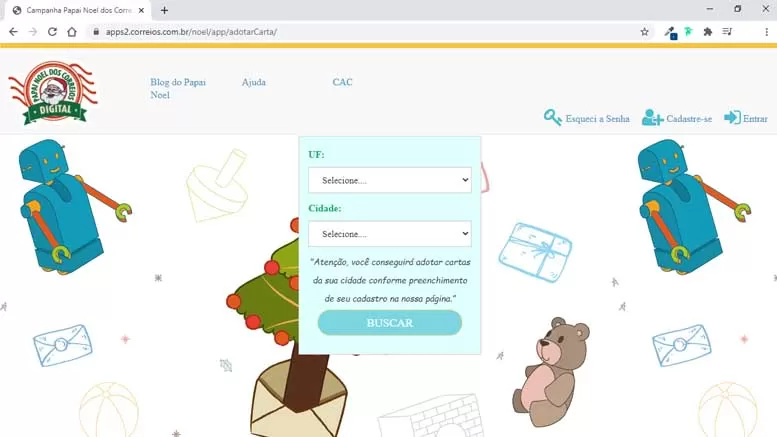The height and width of the screenshot is (437, 777).
Task: Open the Esqueci a Senha link
Action: tap(597, 119)
